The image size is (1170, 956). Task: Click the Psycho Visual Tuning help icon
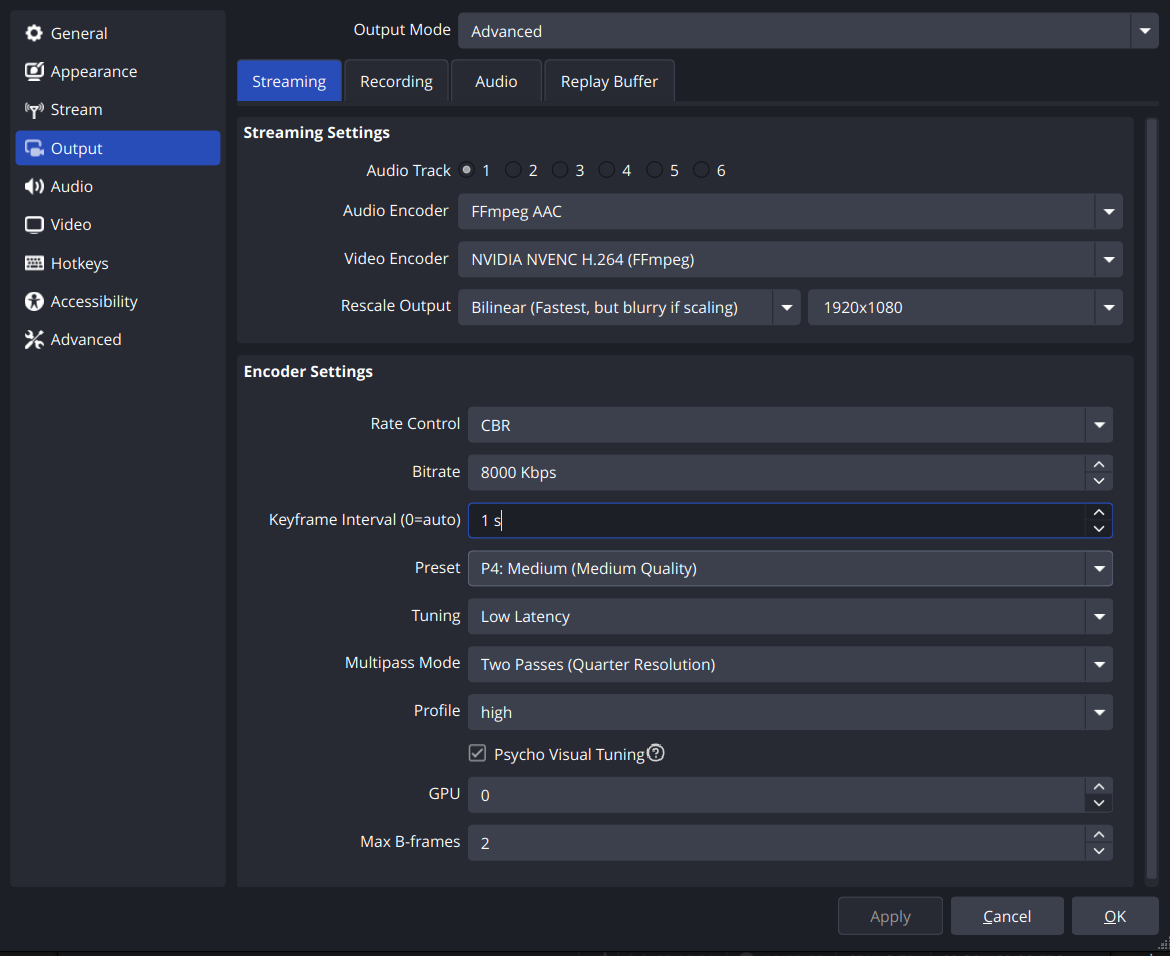(x=655, y=753)
